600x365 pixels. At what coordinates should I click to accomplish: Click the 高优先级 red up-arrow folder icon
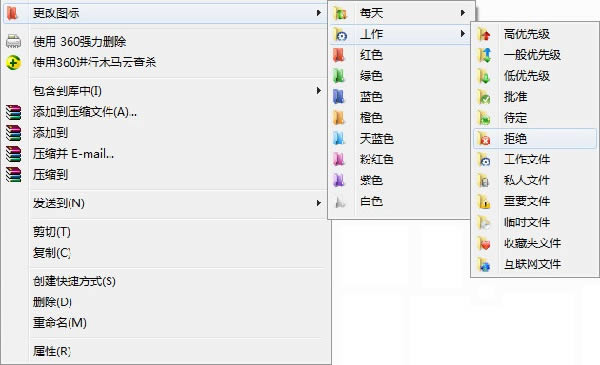coord(484,34)
